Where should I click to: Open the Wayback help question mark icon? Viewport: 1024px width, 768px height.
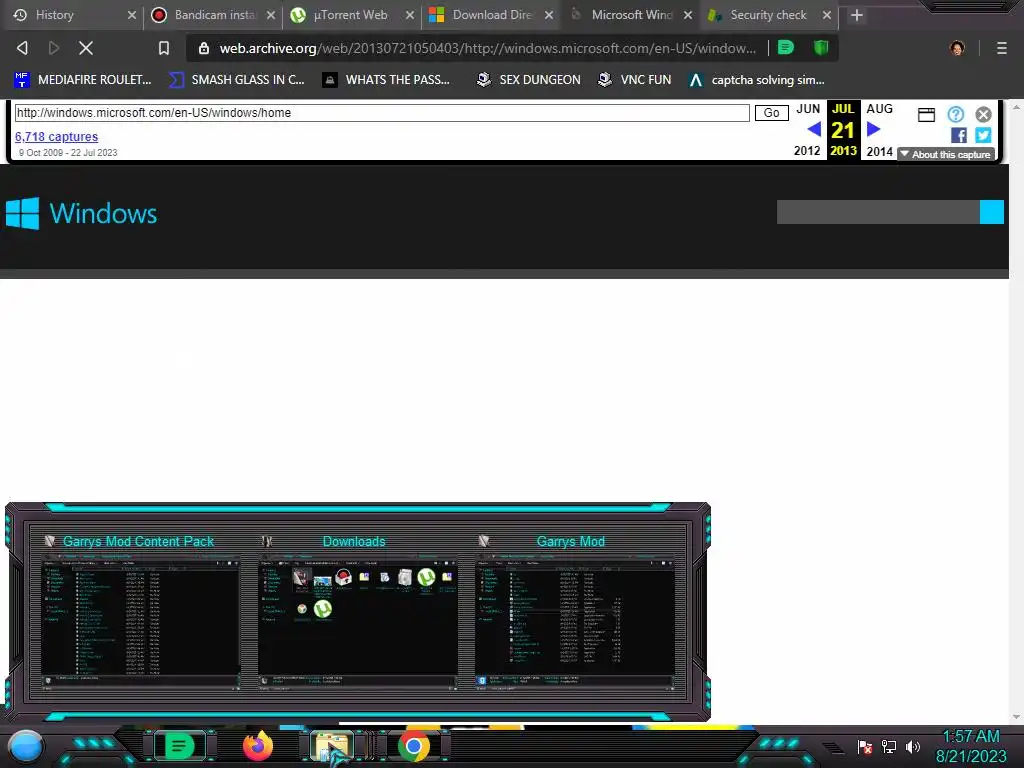click(x=955, y=115)
